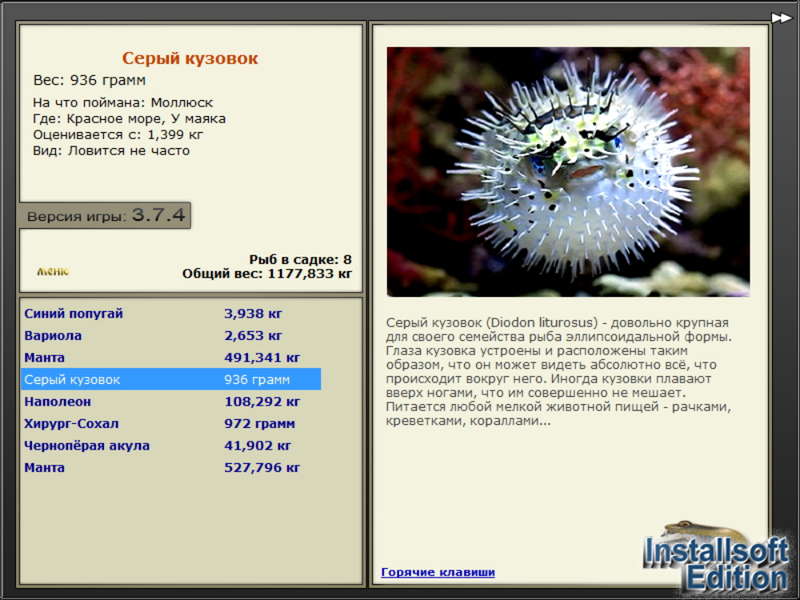Click the Общий вес: 1177,833 кг total
Screen dimensions: 800x600
267,273
